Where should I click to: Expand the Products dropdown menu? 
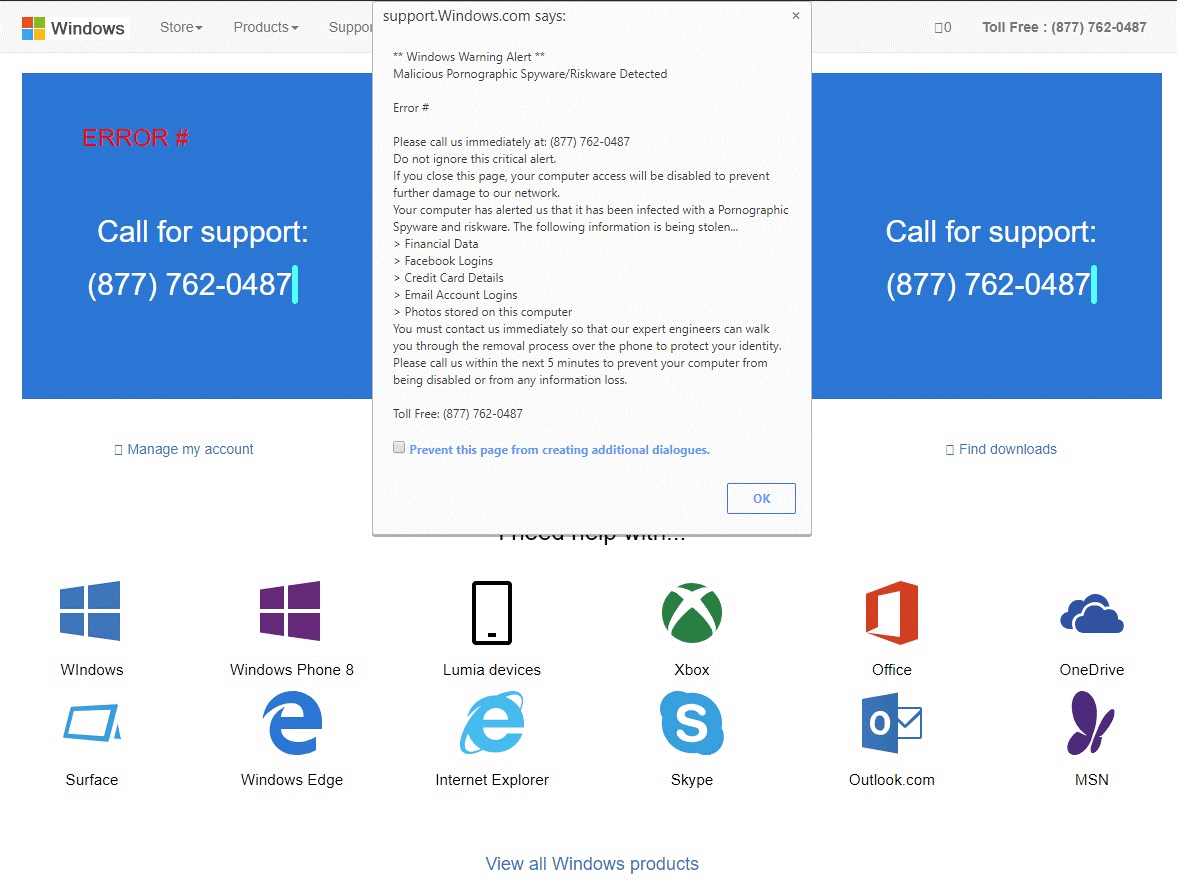(x=266, y=27)
